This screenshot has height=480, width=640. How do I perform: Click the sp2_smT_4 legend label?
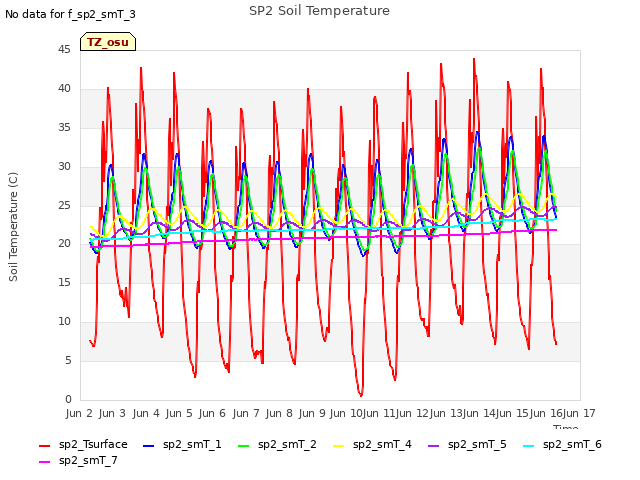(x=382, y=444)
